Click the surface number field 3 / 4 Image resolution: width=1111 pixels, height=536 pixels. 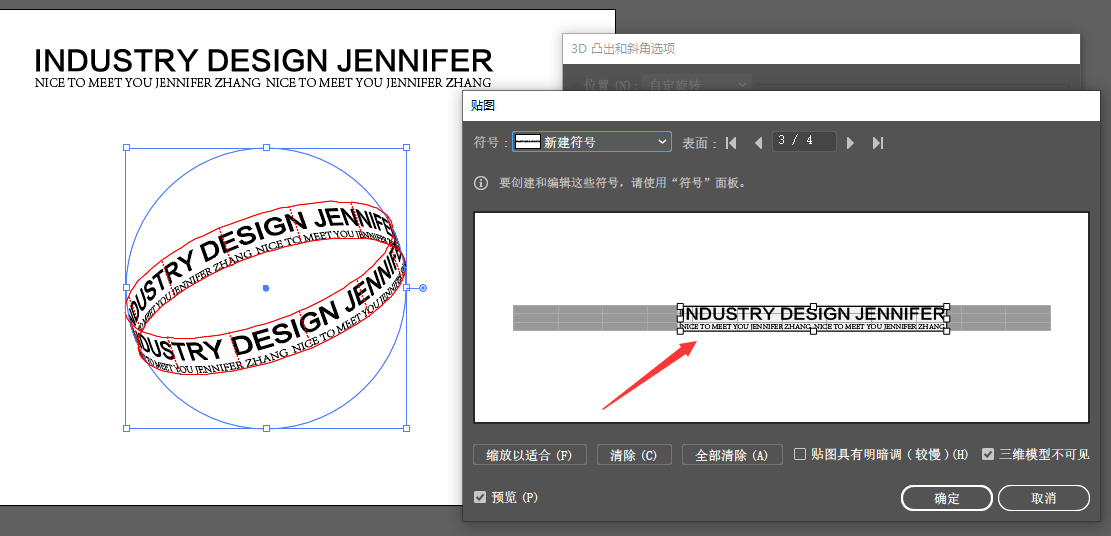[804, 142]
